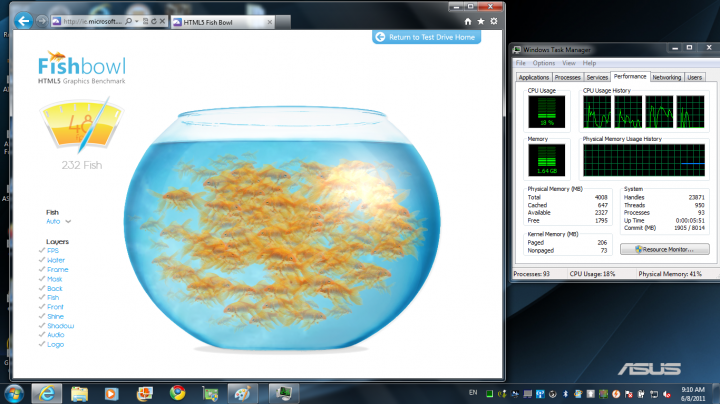This screenshot has height=404, width=720.
Task: Click the CPU Usage meter
Action: 546,112
